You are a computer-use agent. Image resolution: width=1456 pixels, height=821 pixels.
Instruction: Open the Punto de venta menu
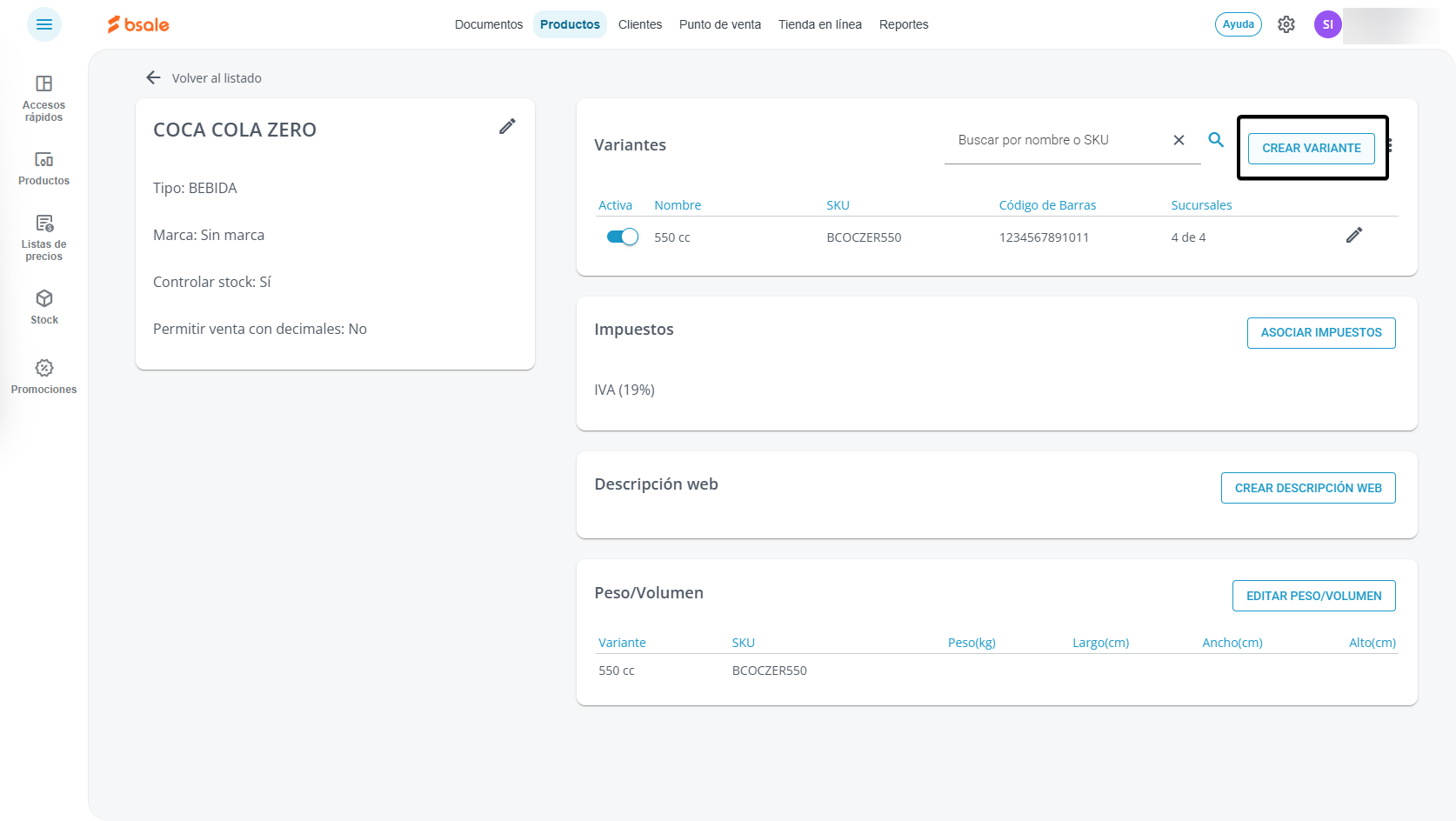coord(720,24)
